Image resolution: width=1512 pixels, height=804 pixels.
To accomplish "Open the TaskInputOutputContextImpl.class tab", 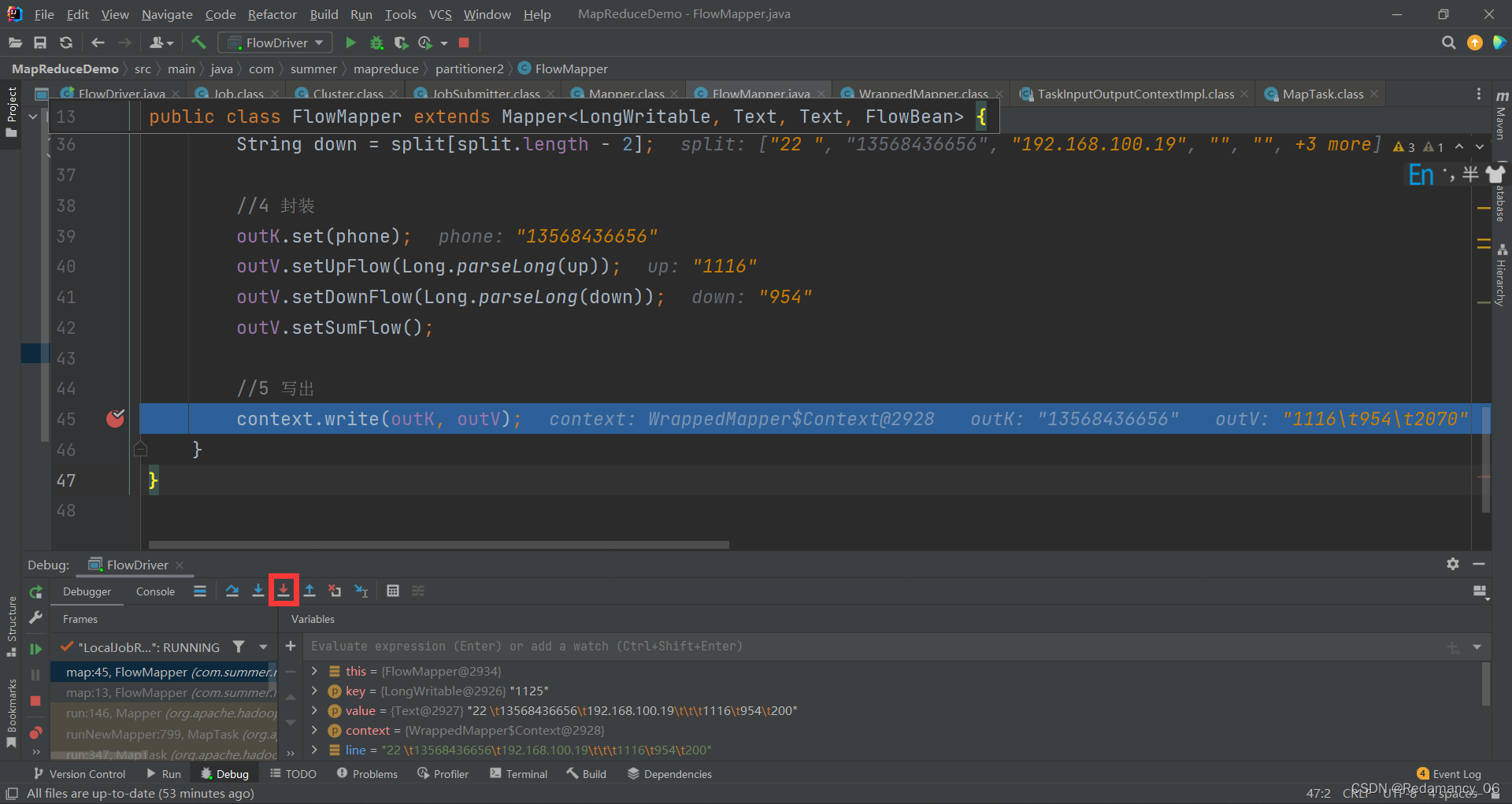I will pyautogui.click(x=1135, y=94).
